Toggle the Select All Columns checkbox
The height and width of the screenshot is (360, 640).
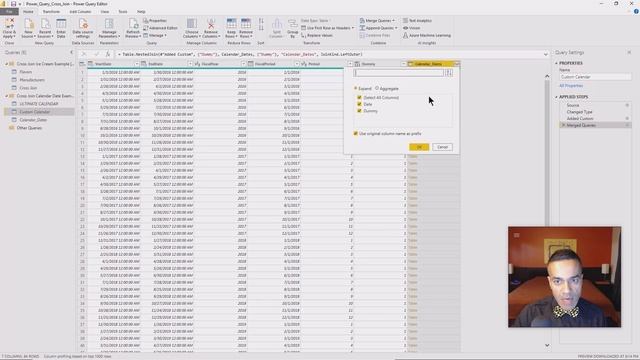point(359,98)
